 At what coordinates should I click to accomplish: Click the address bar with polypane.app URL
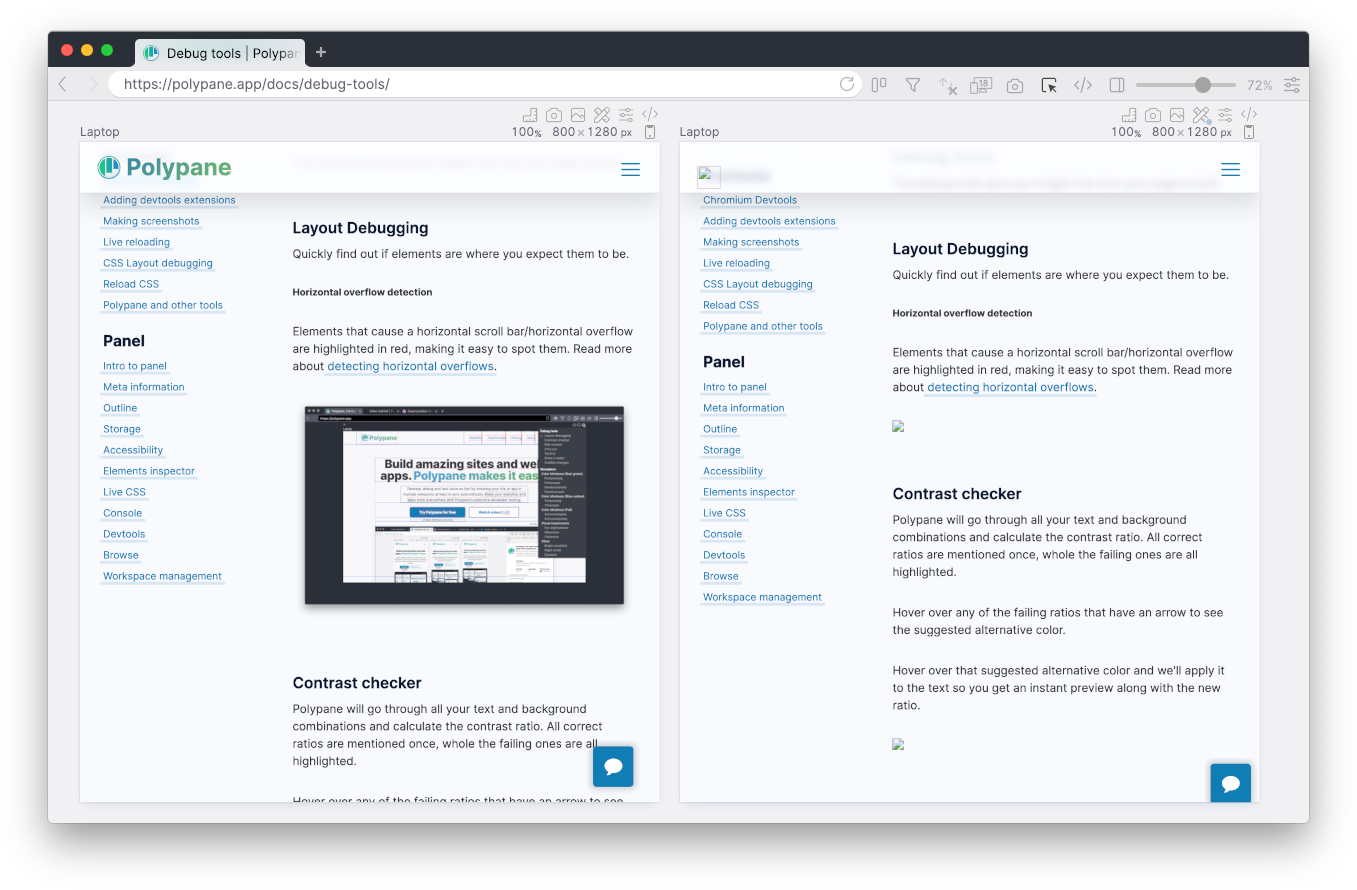click(485, 84)
